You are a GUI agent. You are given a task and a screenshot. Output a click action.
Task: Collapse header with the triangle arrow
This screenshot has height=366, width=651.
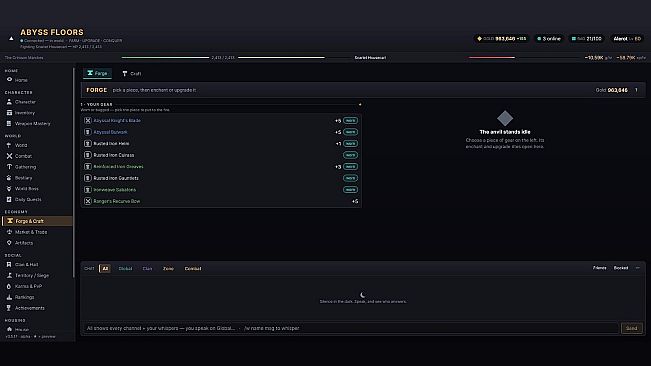11,39
